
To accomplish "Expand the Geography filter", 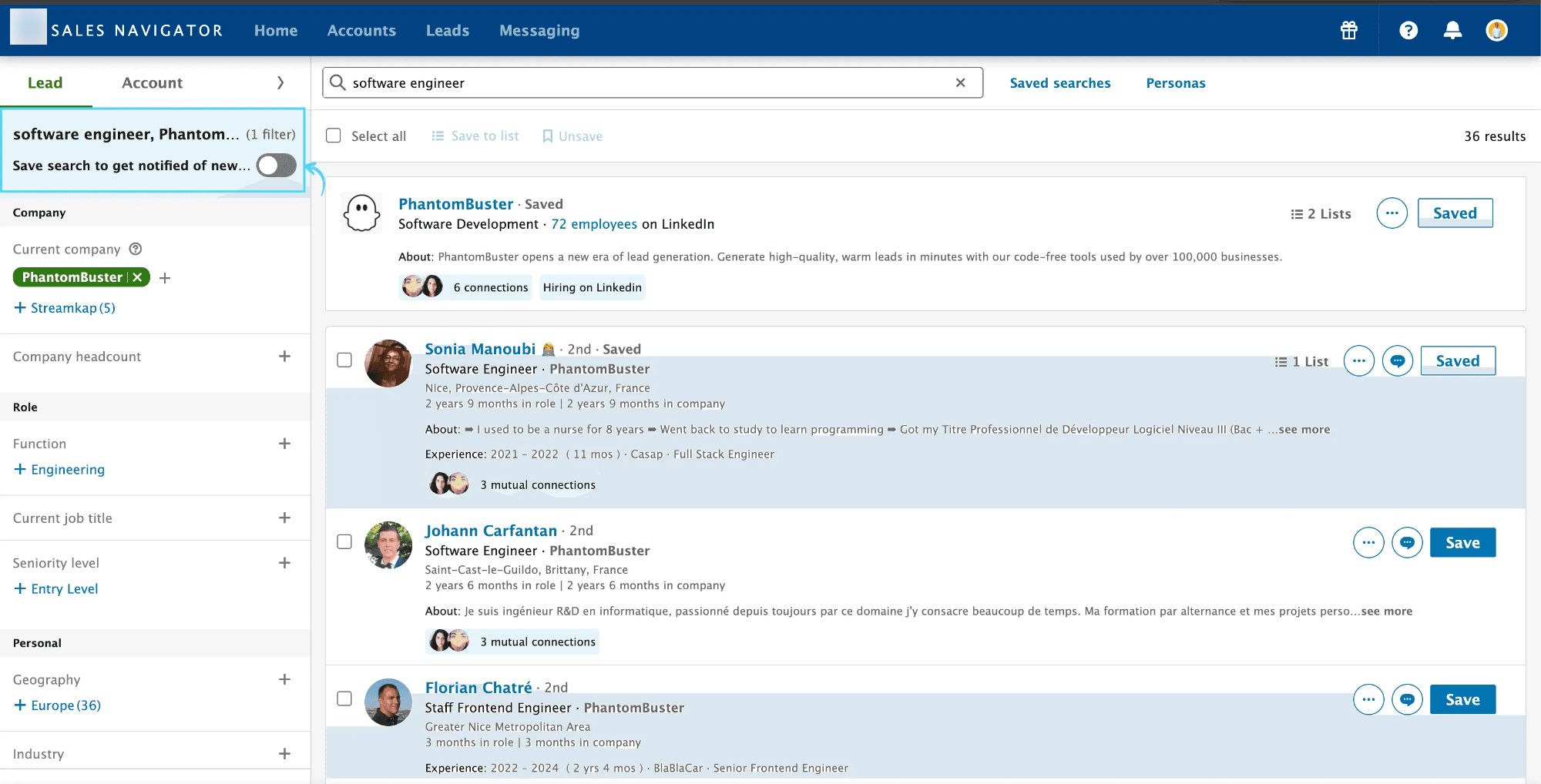I will 284,679.
